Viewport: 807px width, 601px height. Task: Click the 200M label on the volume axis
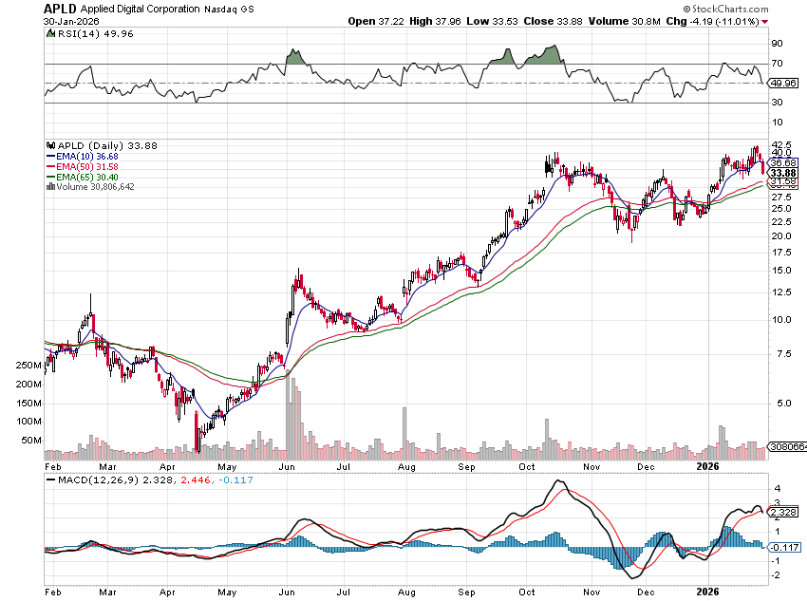29,384
